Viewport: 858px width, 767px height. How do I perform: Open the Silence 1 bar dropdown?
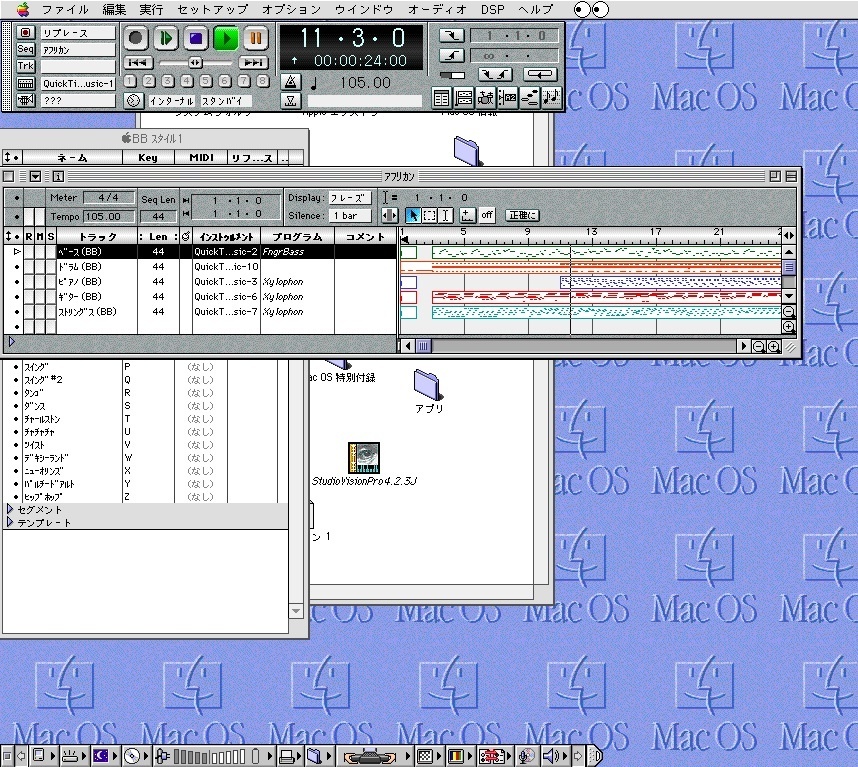click(x=350, y=215)
